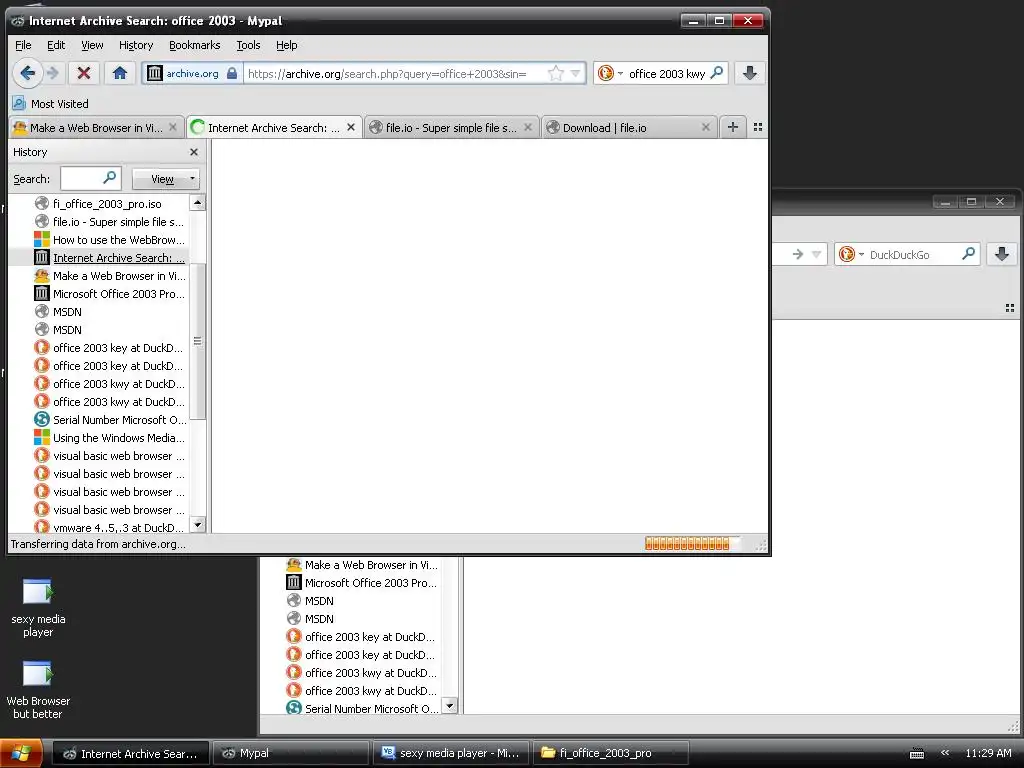Switch to Mypal taskbar button
Viewport: 1024px width, 768px height.
tap(291, 754)
